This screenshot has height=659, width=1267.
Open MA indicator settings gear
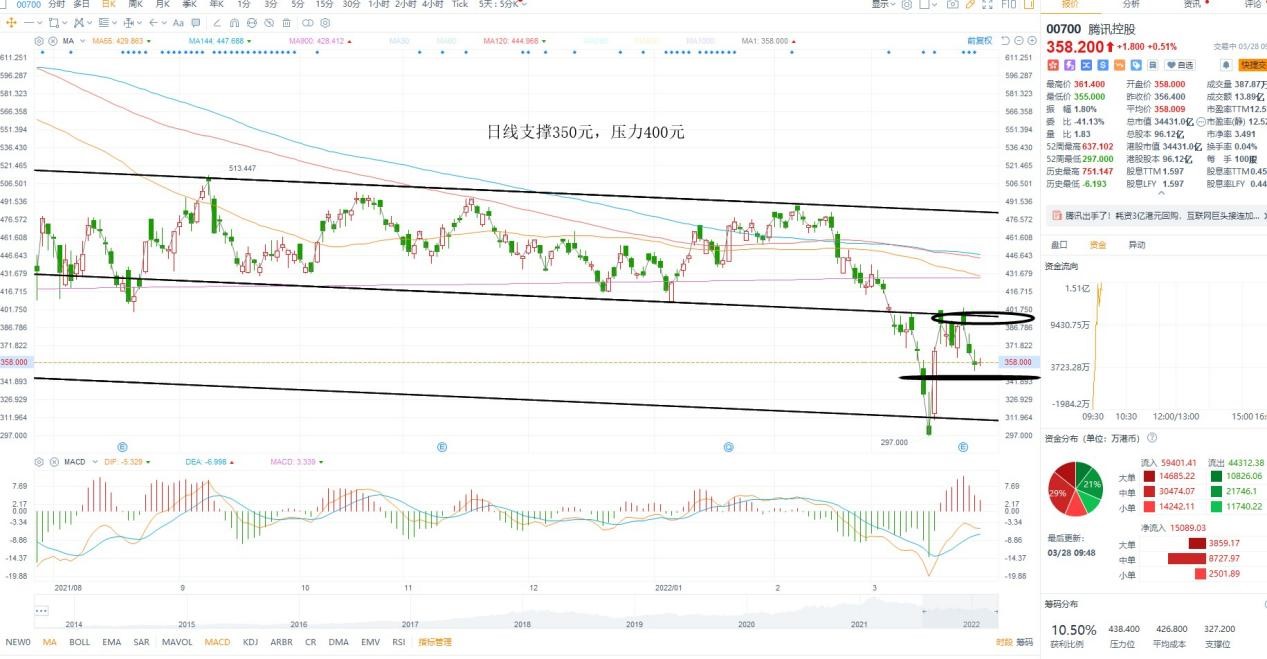coord(39,41)
